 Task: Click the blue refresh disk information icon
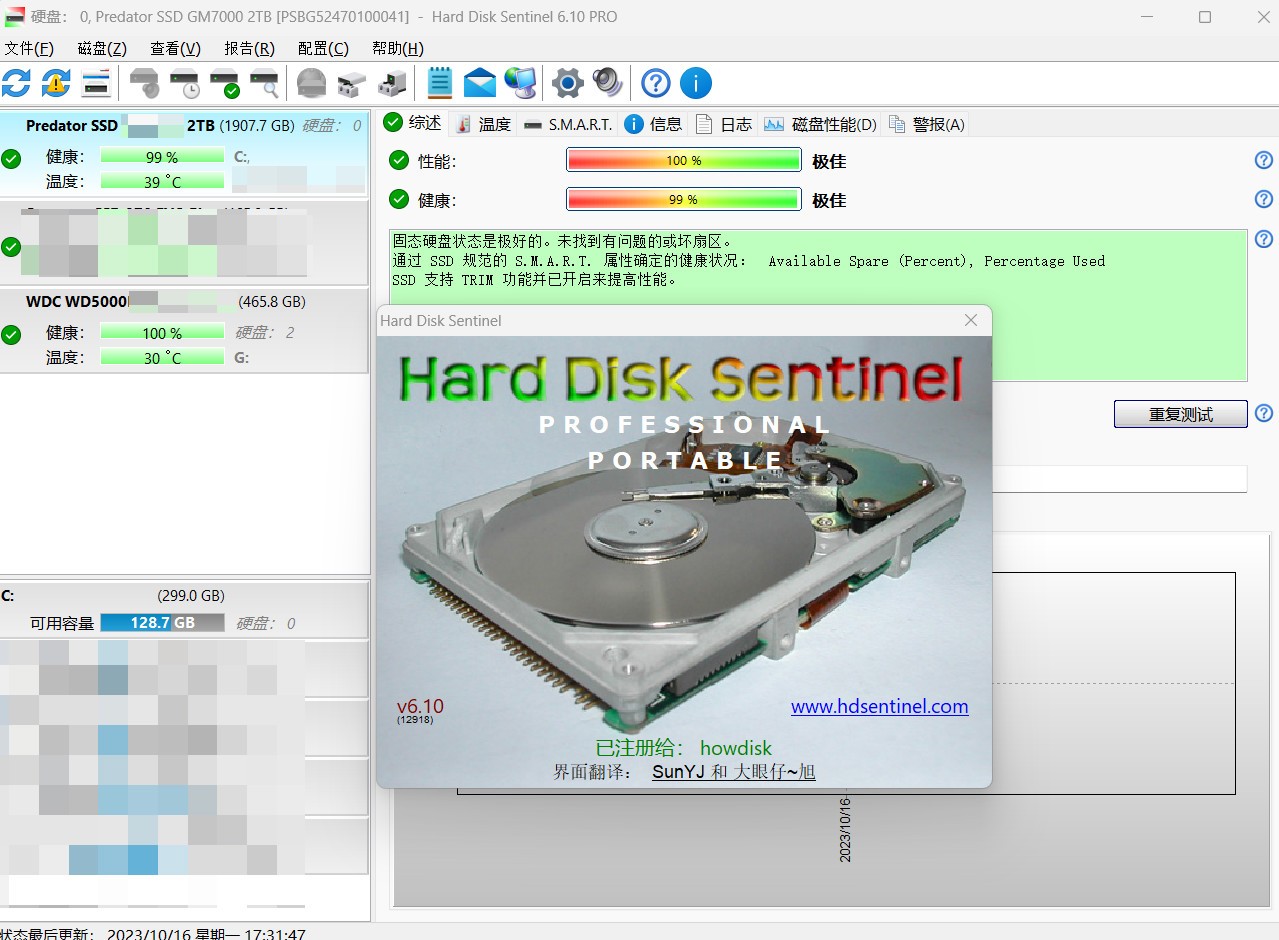tap(16, 82)
